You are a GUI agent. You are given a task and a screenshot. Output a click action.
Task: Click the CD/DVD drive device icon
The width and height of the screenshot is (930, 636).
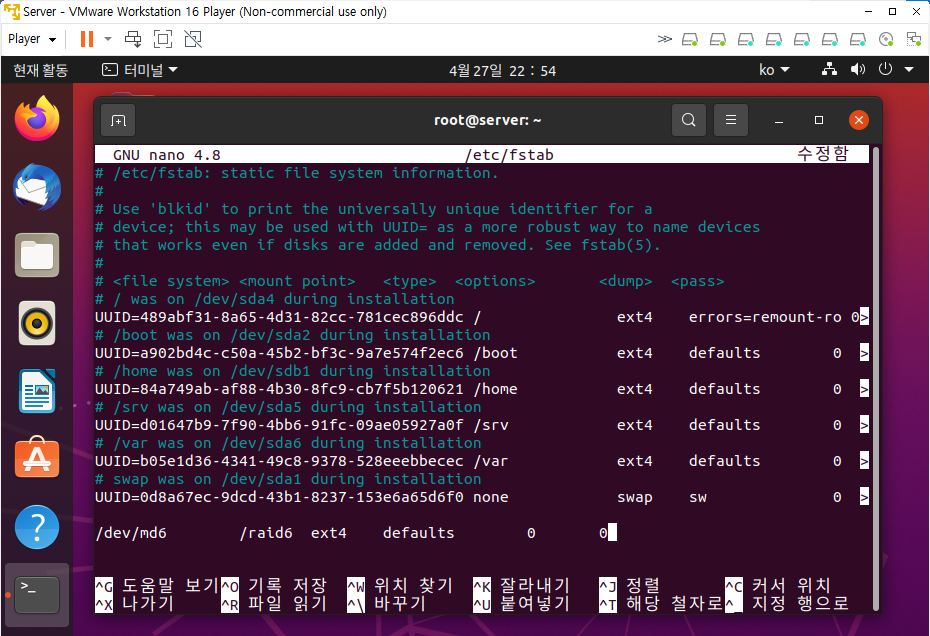pos(886,40)
